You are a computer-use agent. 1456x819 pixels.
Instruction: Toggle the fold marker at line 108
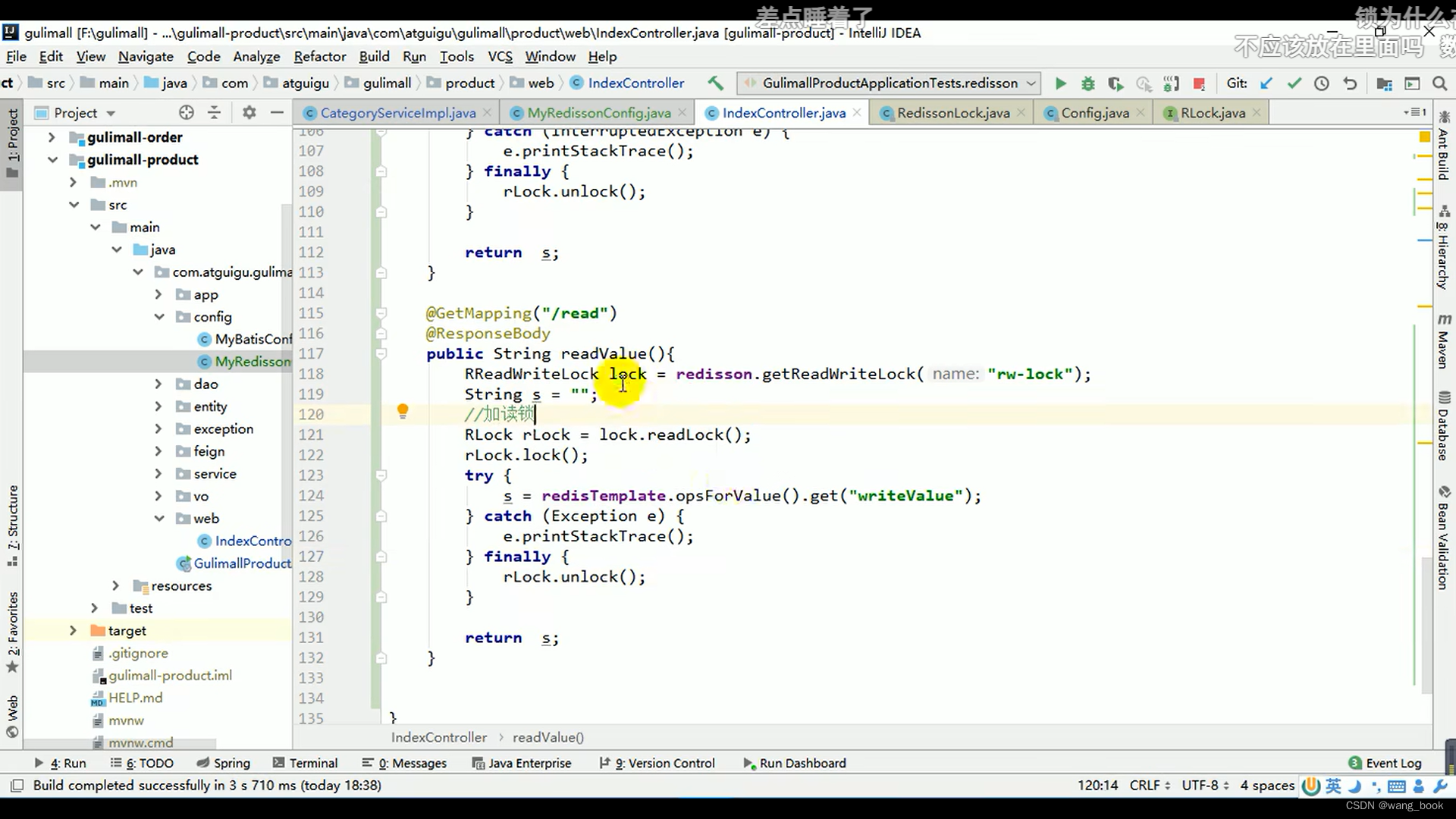point(381,171)
